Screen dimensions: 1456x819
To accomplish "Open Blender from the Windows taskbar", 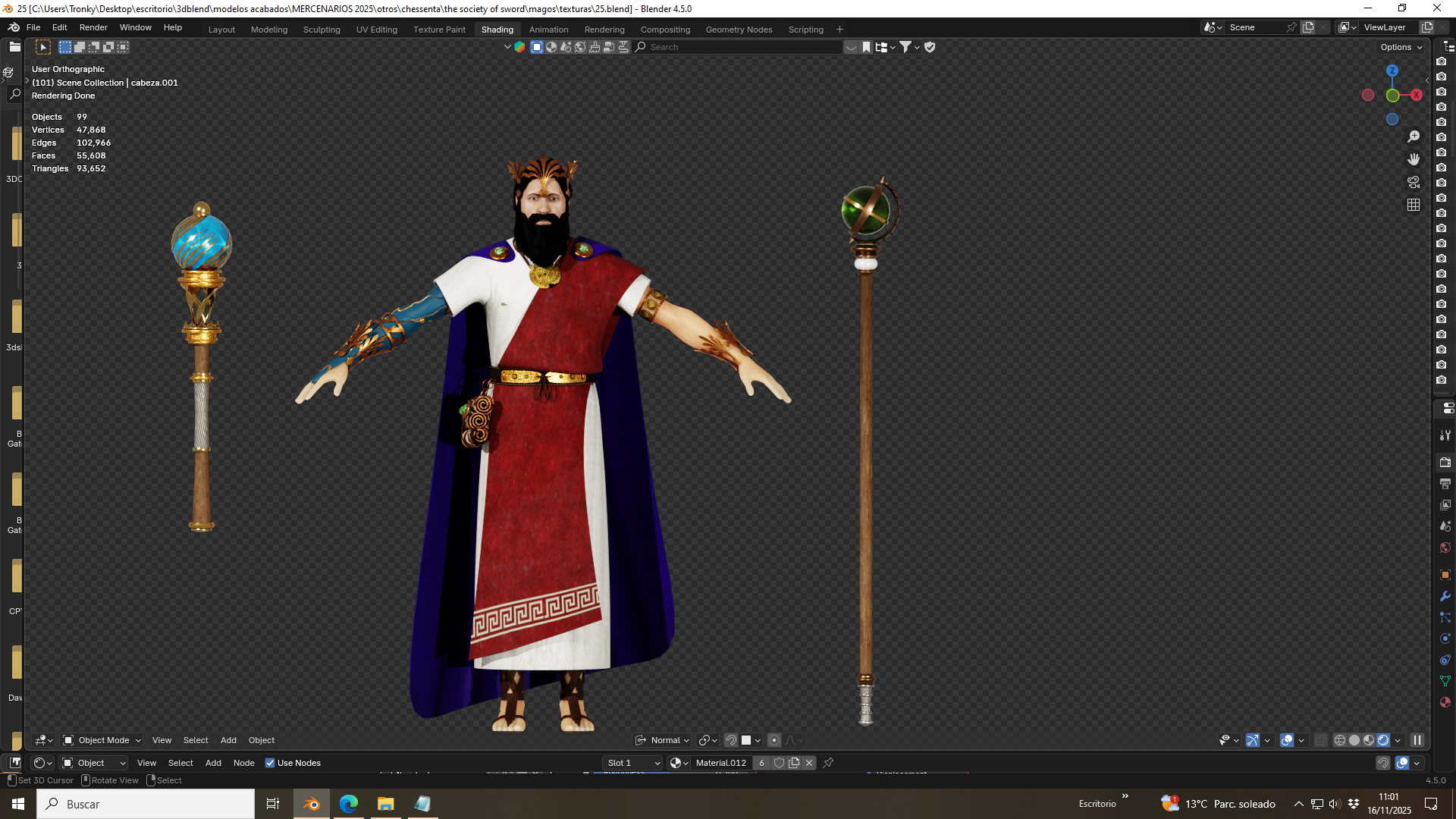I will pyautogui.click(x=312, y=804).
